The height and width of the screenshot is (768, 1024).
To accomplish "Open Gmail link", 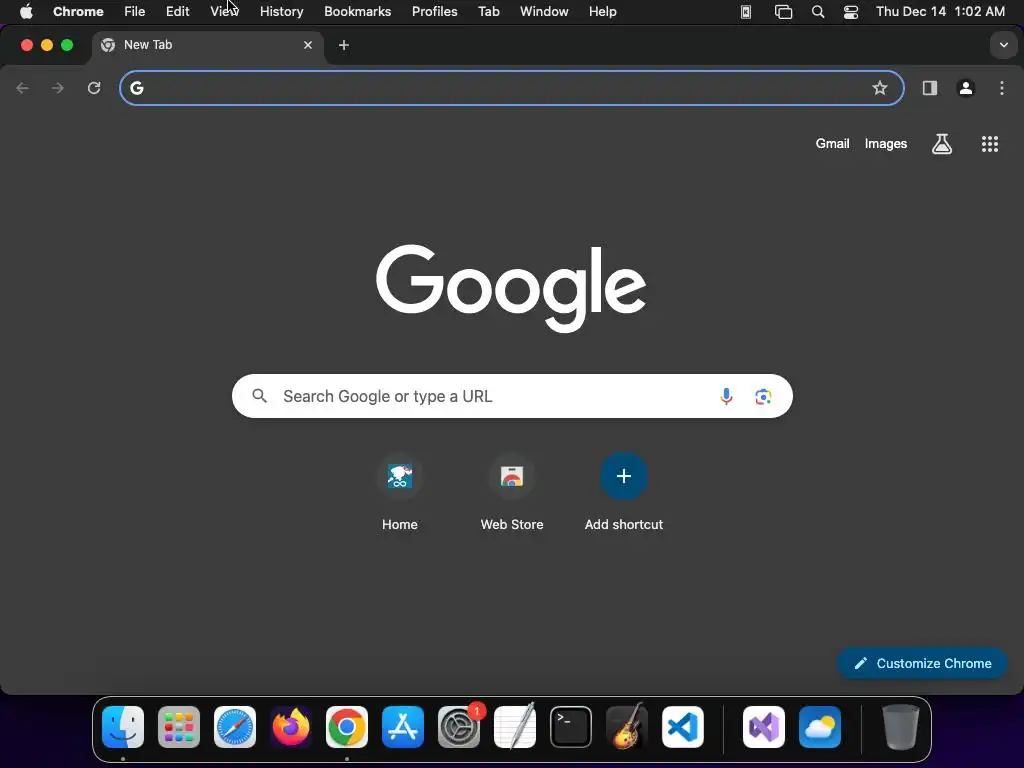I will (x=832, y=144).
